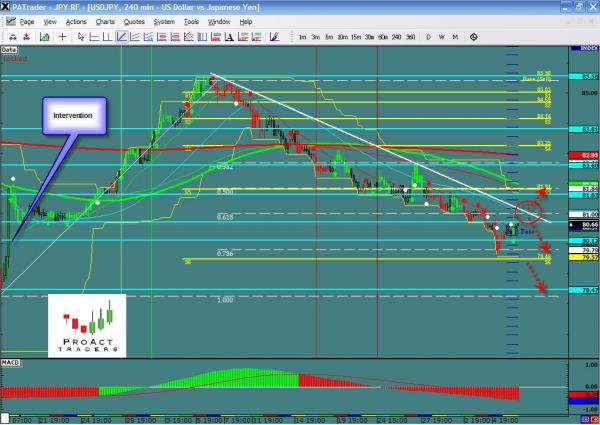Open the Page menu
The width and height of the screenshot is (600, 425).
click(x=25, y=20)
